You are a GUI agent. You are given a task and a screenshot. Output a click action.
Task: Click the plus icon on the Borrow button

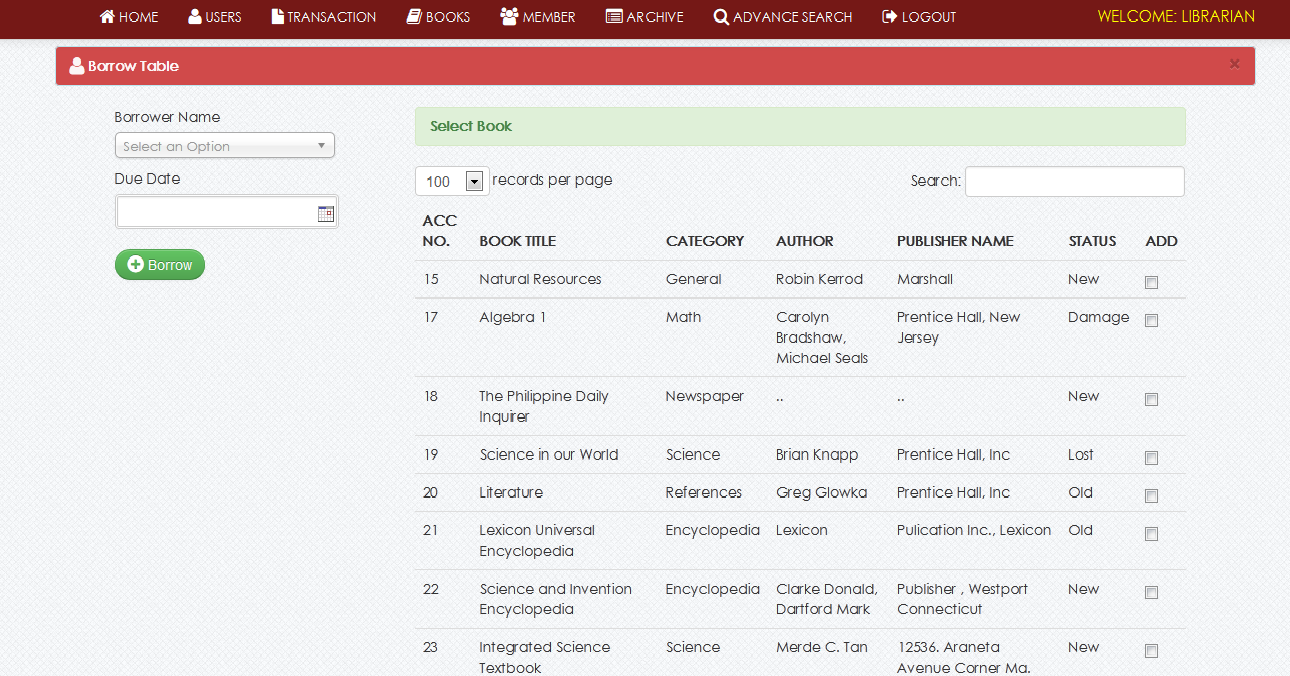tap(135, 264)
